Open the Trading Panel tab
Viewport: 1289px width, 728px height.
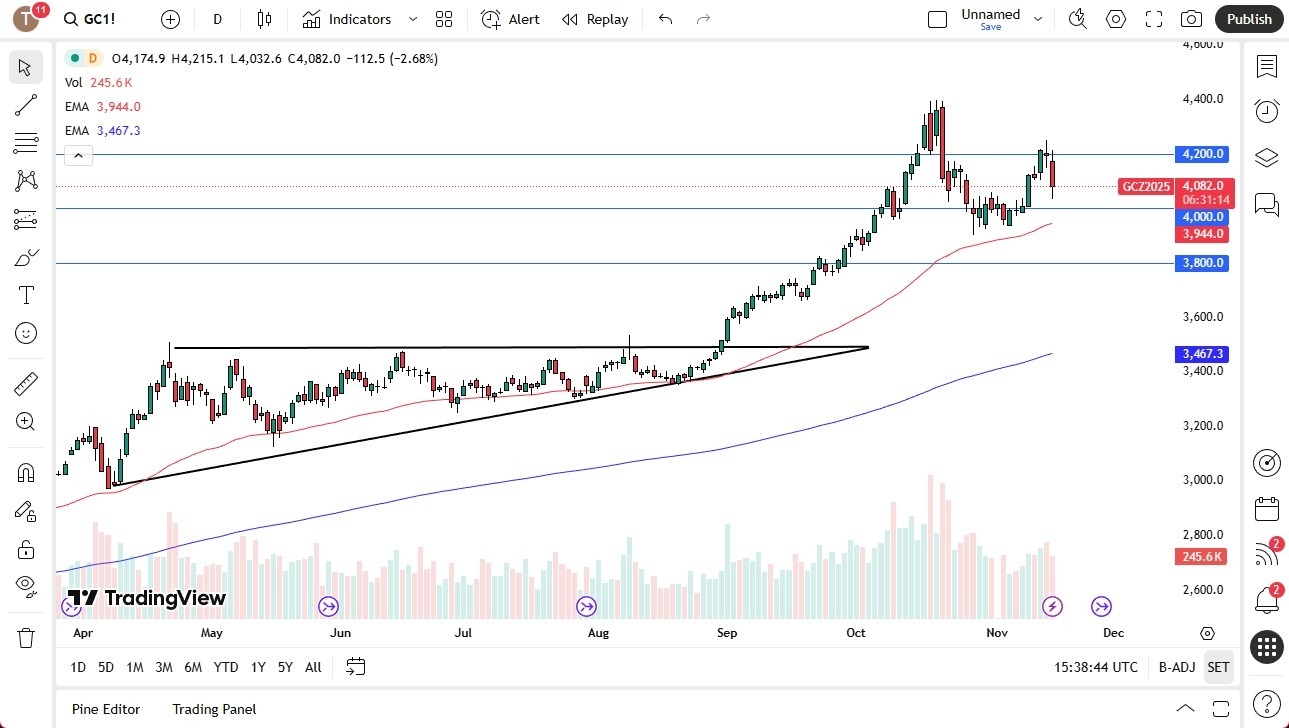[x=214, y=709]
